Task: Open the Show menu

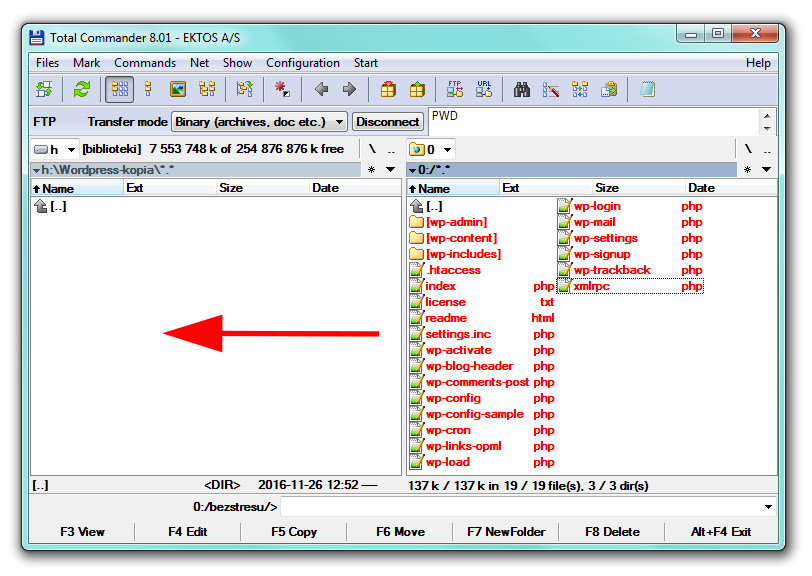Action: point(237,63)
